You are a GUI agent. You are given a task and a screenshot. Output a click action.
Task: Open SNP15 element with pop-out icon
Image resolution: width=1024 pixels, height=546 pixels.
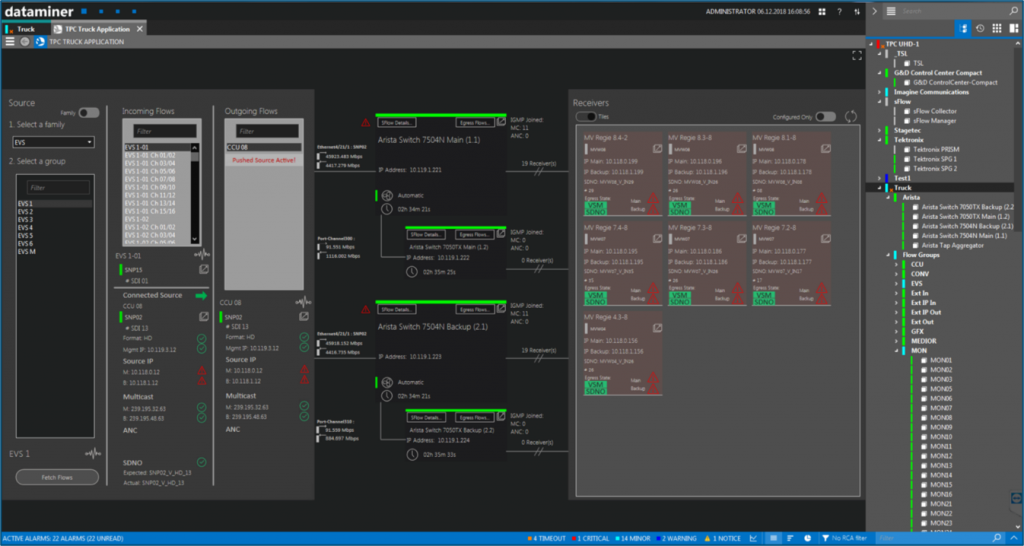tap(204, 269)
